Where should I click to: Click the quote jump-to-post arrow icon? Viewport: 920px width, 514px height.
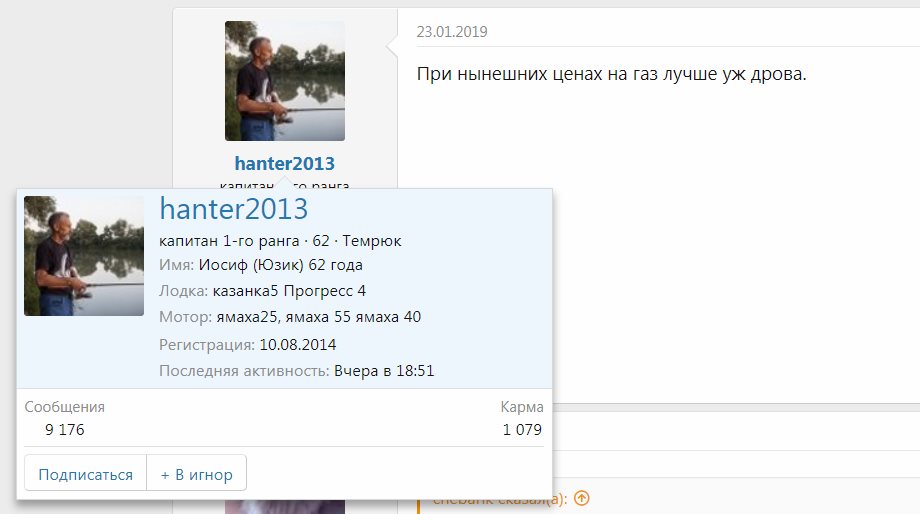click(582, 498)
